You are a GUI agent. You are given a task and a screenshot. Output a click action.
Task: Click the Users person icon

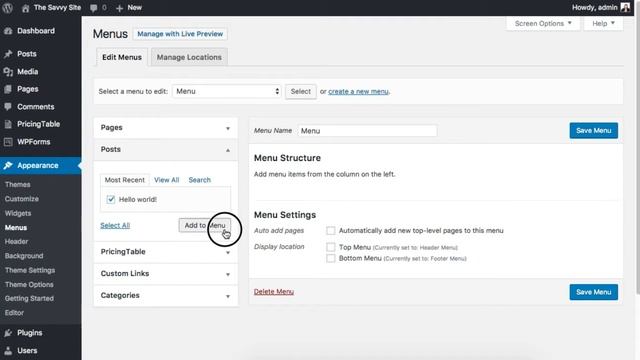click(x=8, y=351)
